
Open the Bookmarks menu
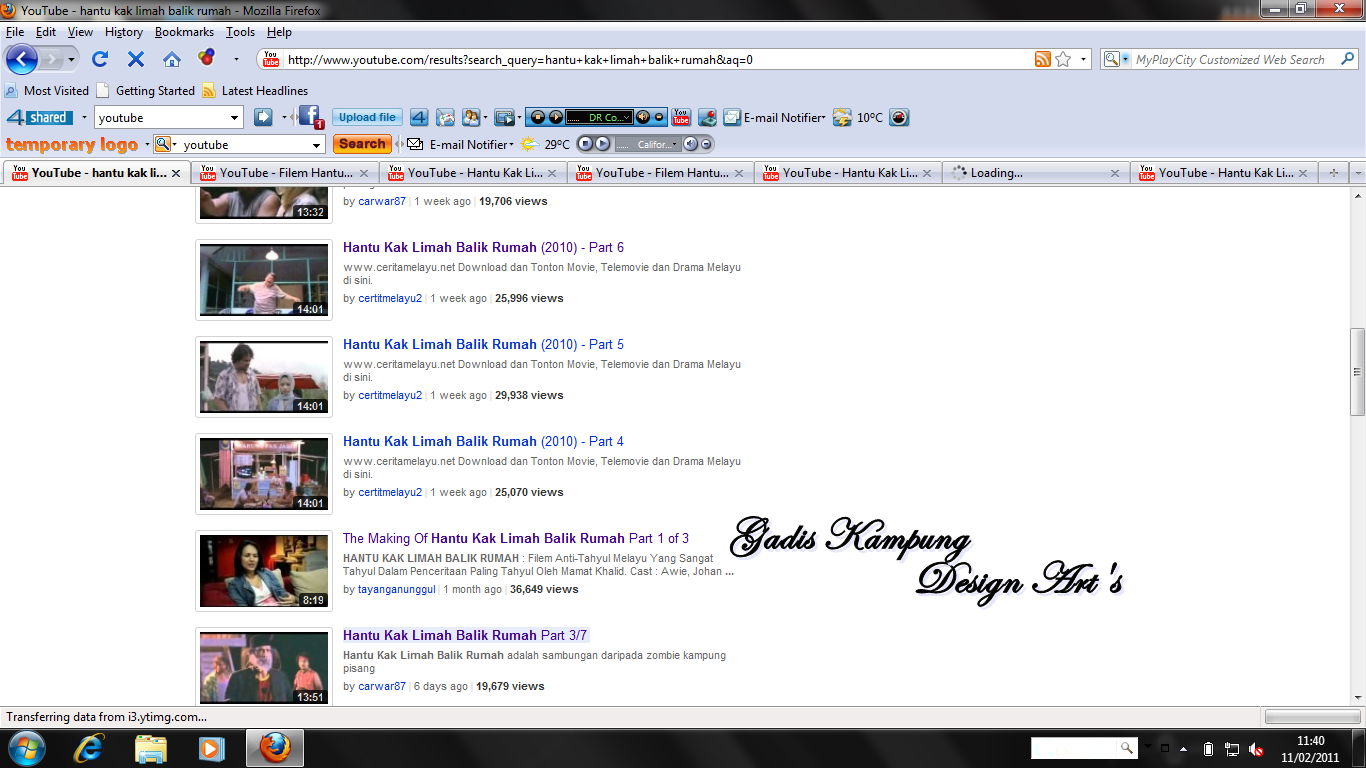point(184,32)
